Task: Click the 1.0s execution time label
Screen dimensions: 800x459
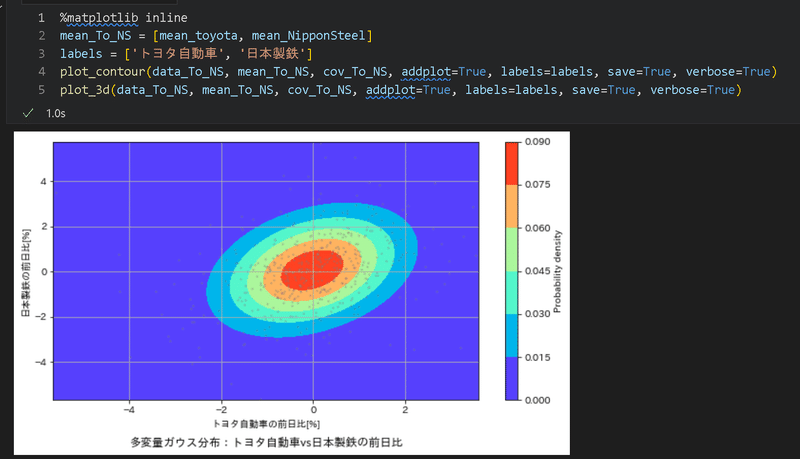Action: tap(56, 114)
